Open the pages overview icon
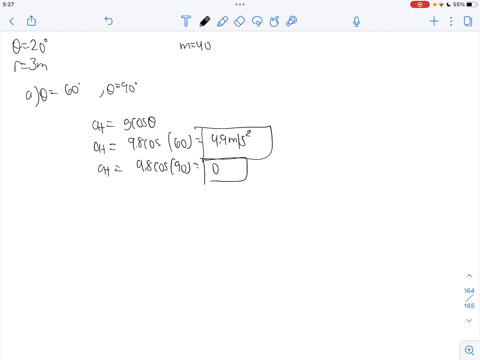Screen dimensions: 480x360 [468, 21]
